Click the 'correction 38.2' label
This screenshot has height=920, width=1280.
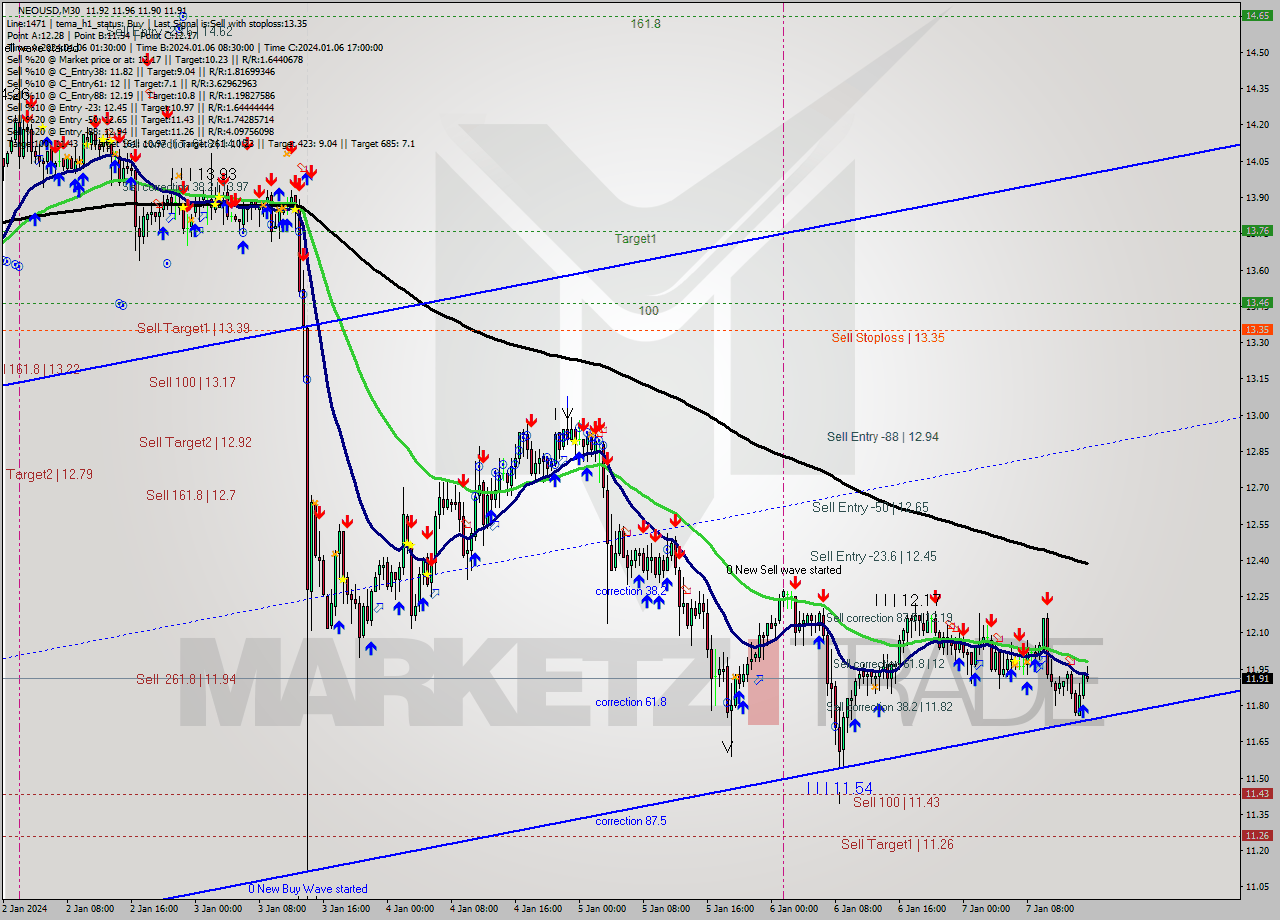pyautogui.click(x=630, y=591)
